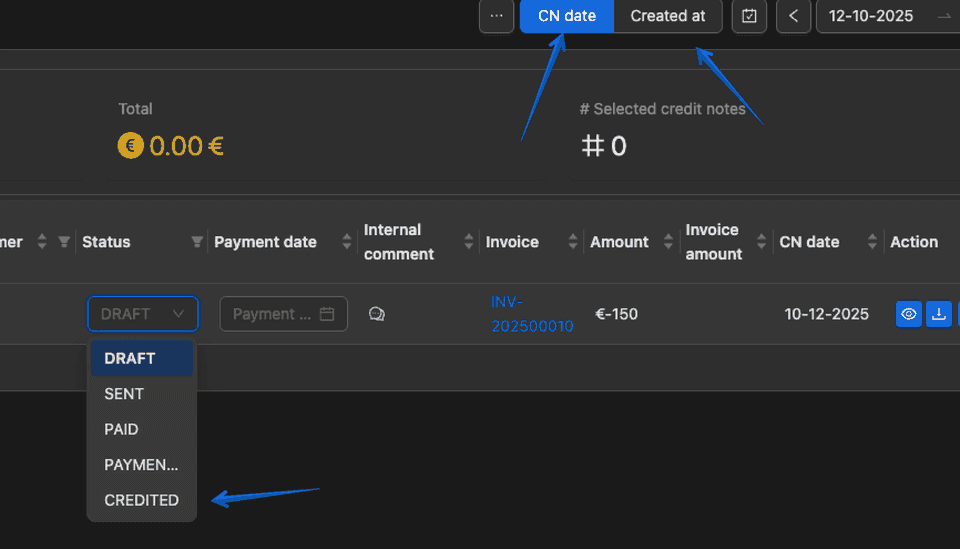The width and height of the screenshot is (960, 549).
Task: Edit the 12-10-2025 start date field
Action: pyautogui.click(x=871, y=16)
